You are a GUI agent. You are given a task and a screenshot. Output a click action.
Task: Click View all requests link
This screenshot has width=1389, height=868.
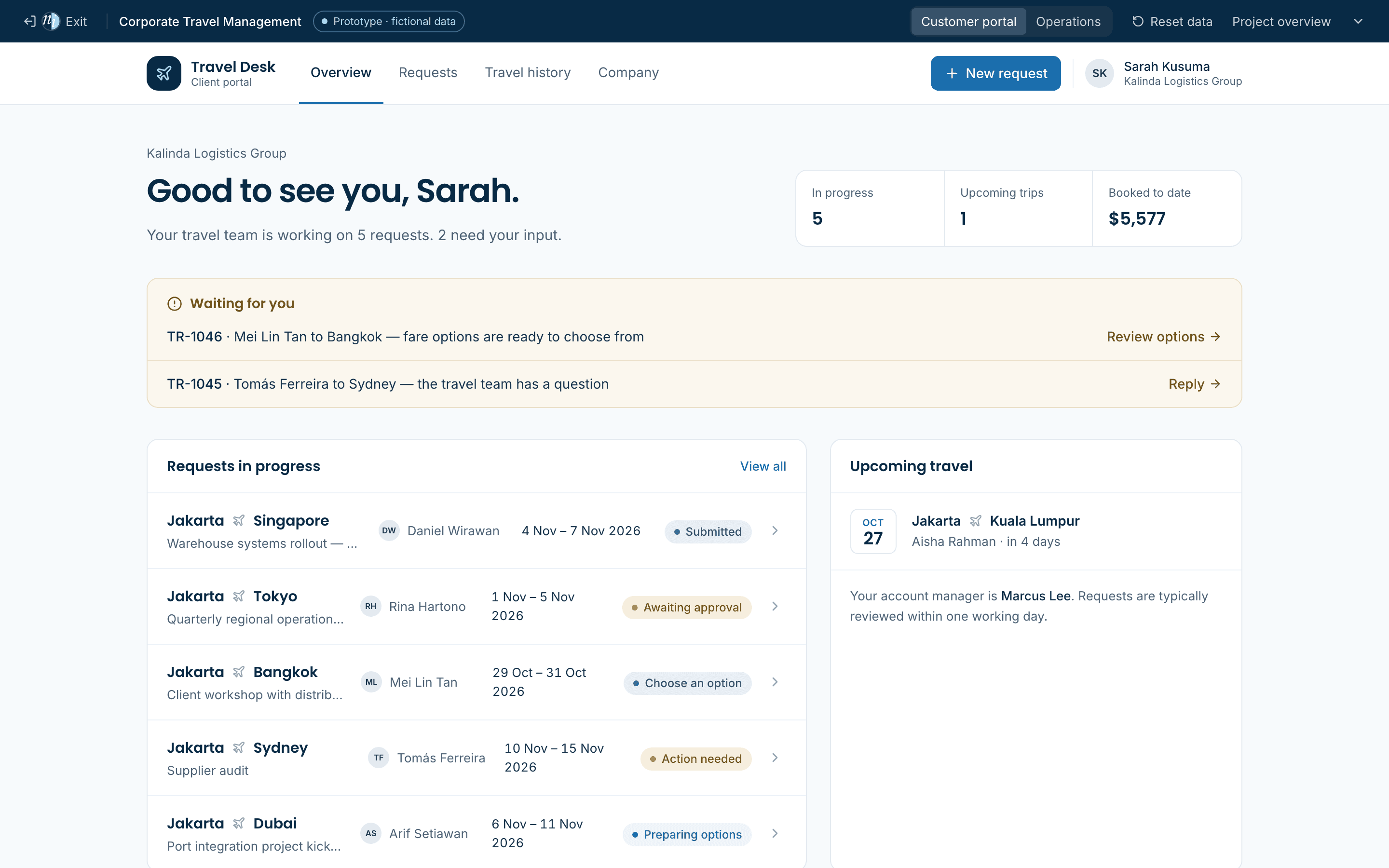[763, 466]
